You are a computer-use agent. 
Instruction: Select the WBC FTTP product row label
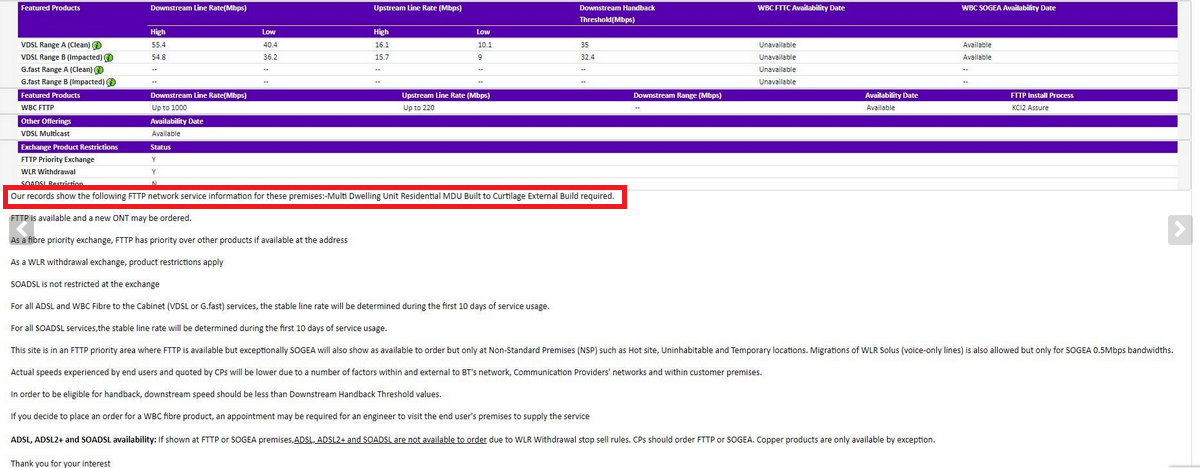(40, 107)
